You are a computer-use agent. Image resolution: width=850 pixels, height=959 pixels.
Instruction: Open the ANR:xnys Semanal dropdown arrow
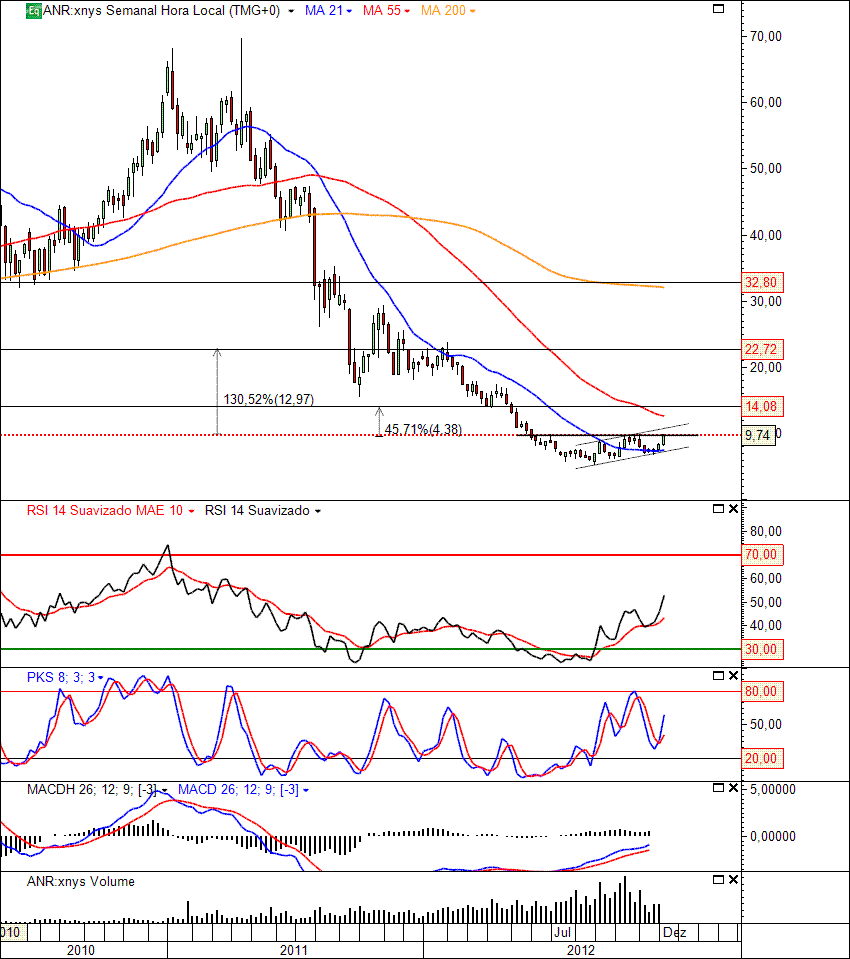point(291,12)
